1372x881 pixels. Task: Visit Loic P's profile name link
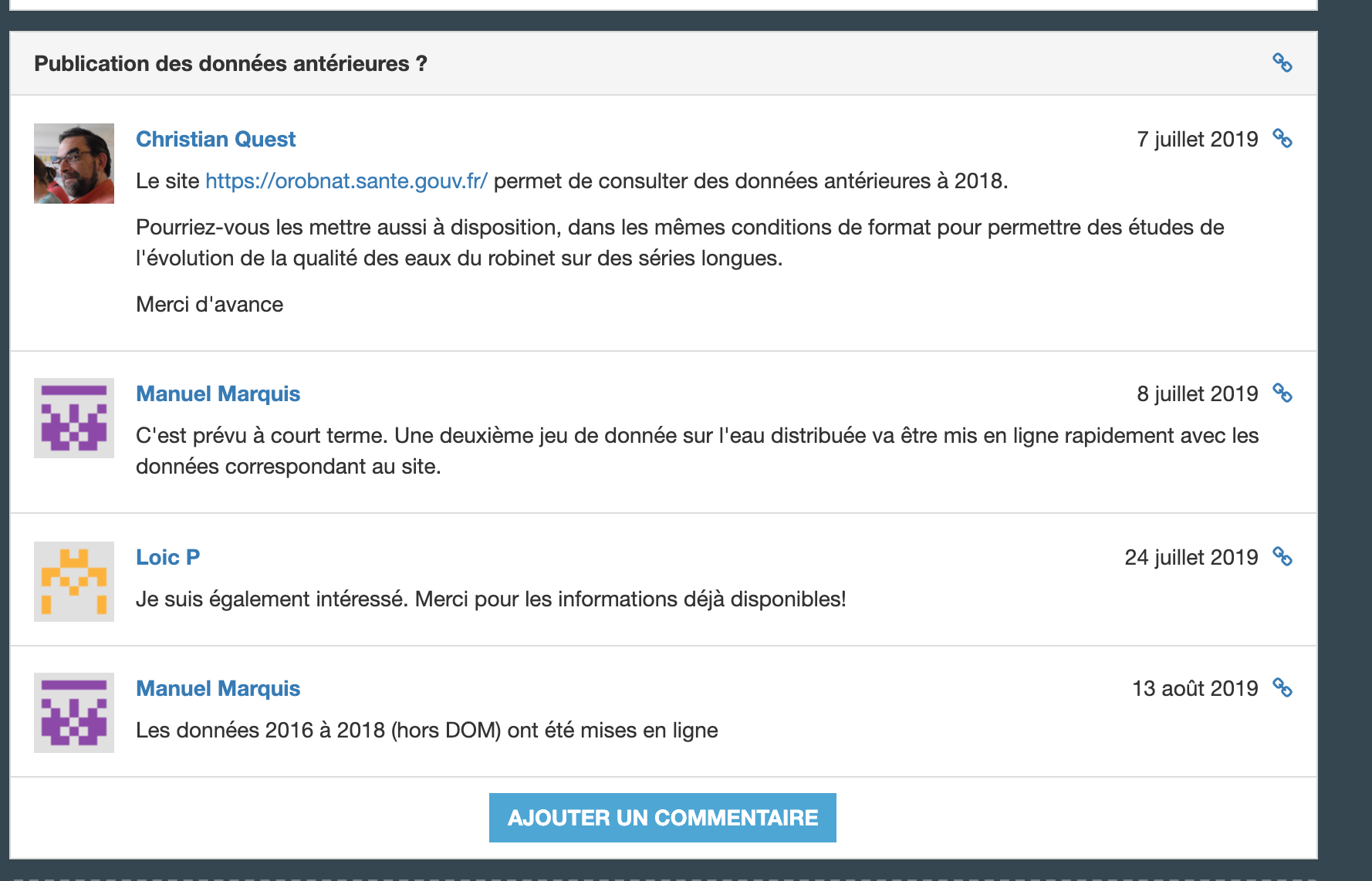click(167, 557)
